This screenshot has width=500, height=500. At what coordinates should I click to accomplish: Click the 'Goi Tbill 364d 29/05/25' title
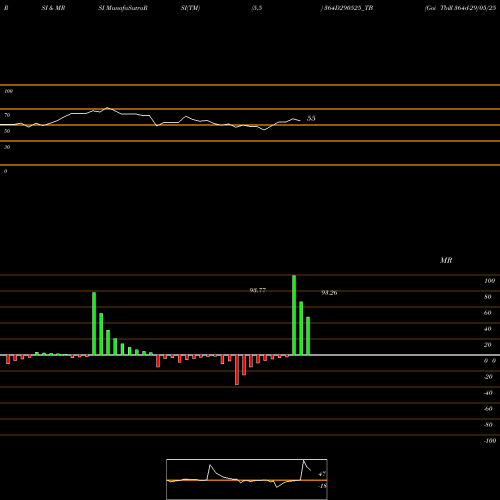[x=460, y=8]
